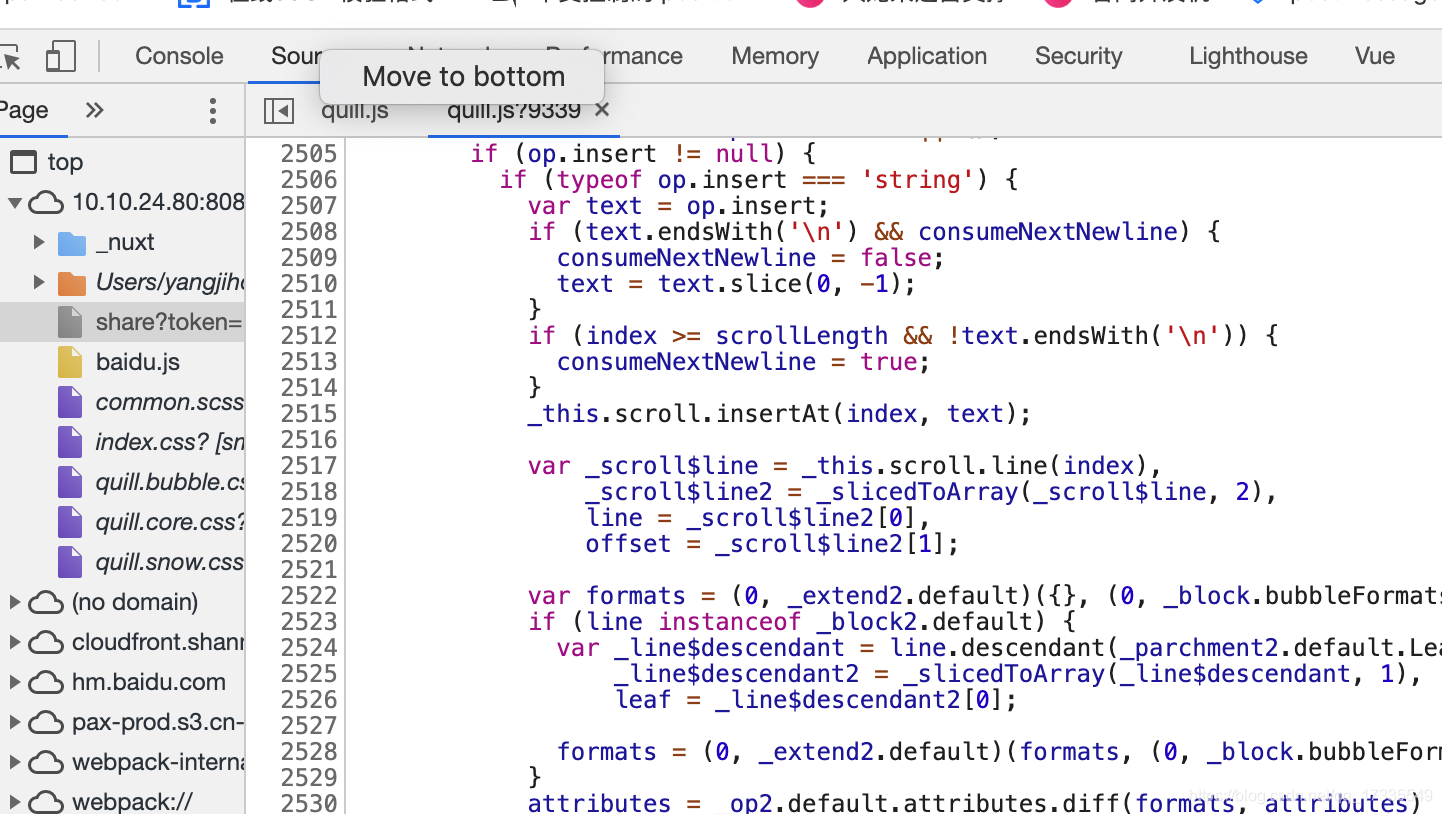Expand the pax-prod.s3.cn domain node
Screen dimensions: 1442x814
pyautogui.click(x=15, y=722)
